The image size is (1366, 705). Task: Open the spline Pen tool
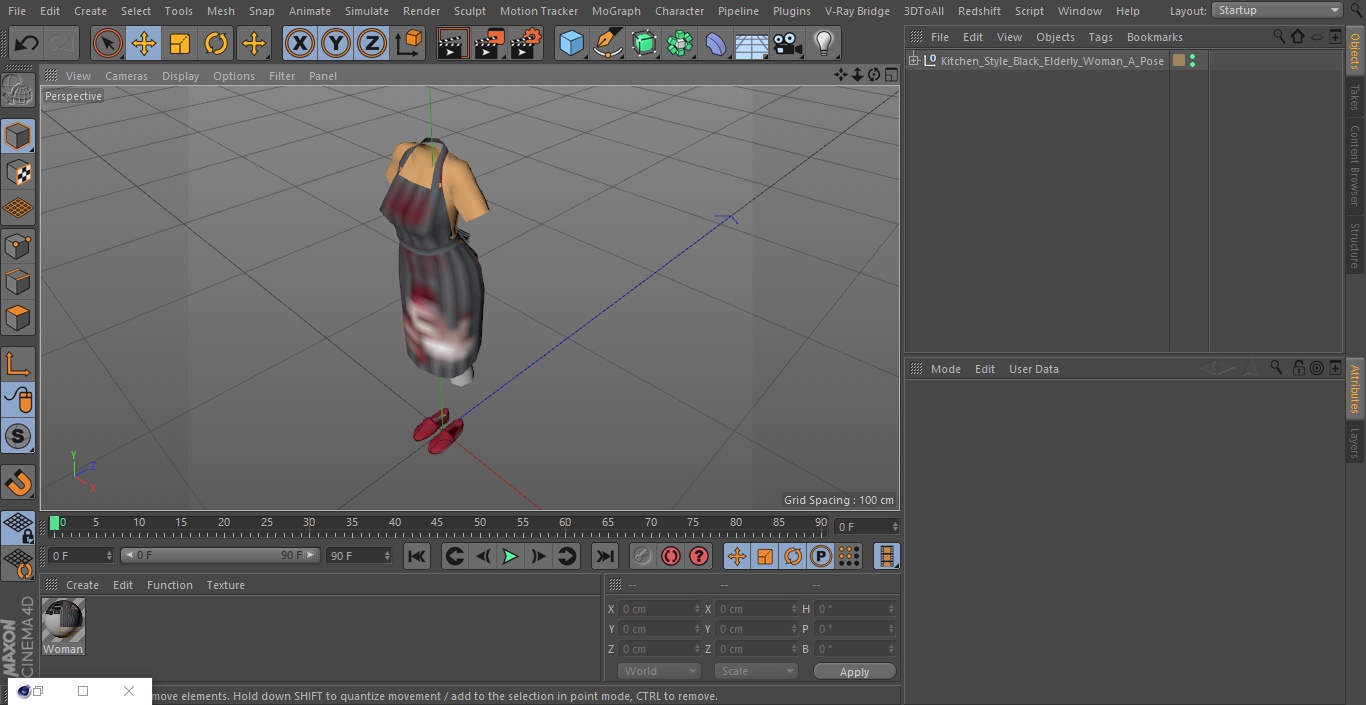[x=607, y=43]
